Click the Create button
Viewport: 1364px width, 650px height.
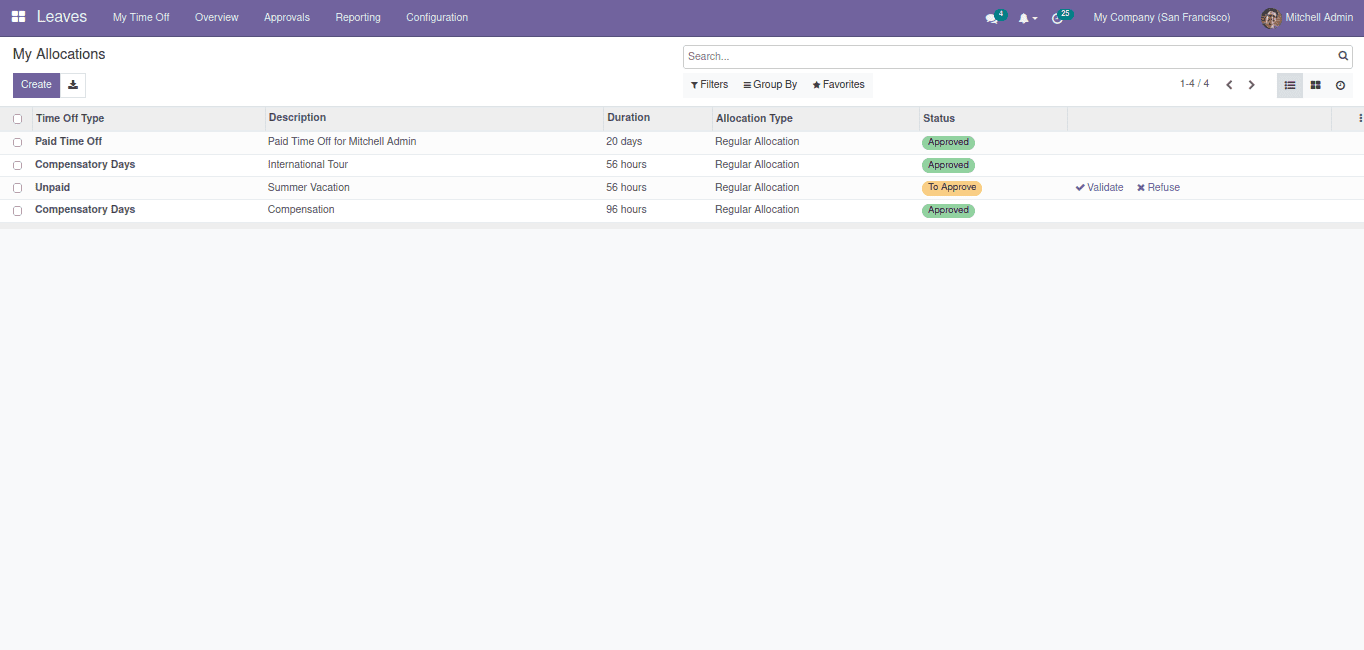[36, 85]
